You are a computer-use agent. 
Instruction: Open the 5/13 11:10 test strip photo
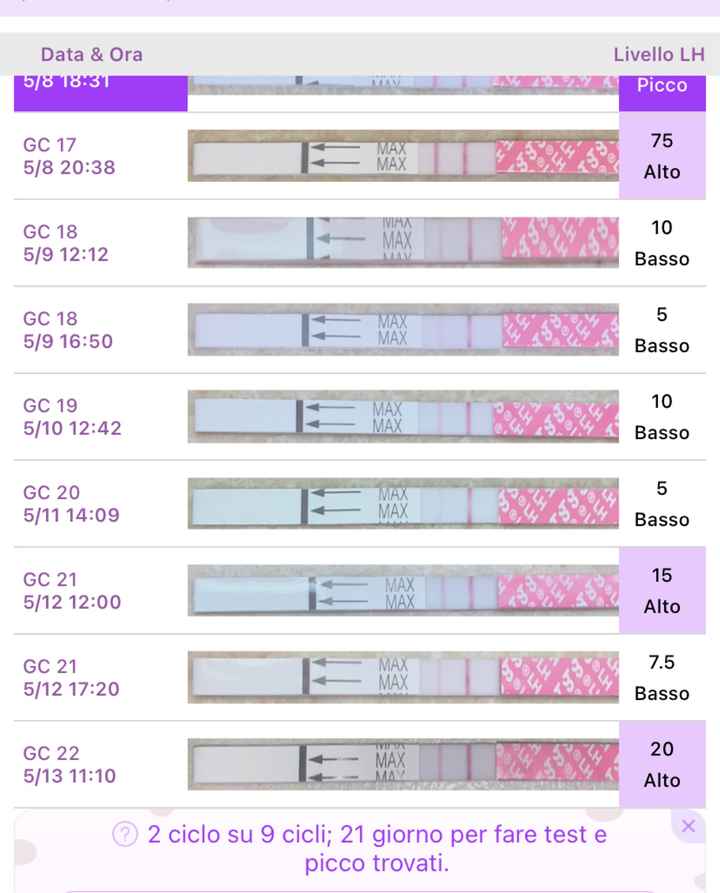pos(403,765)
